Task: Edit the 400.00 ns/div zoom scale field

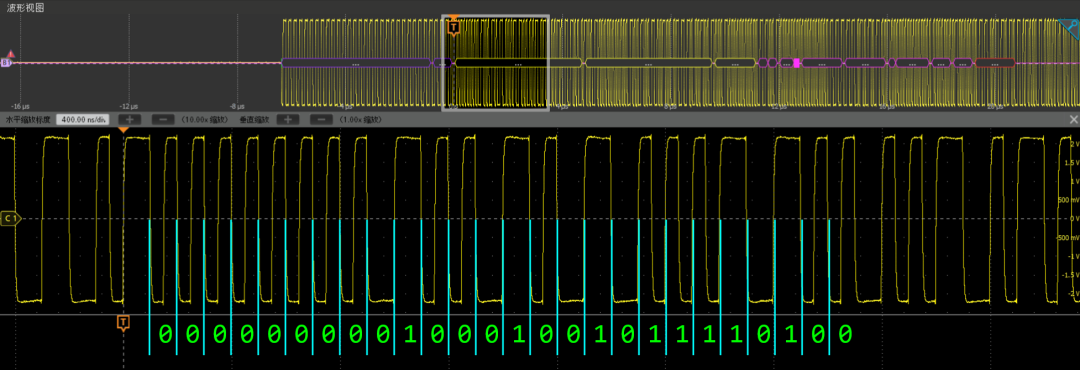Action: 82,119
